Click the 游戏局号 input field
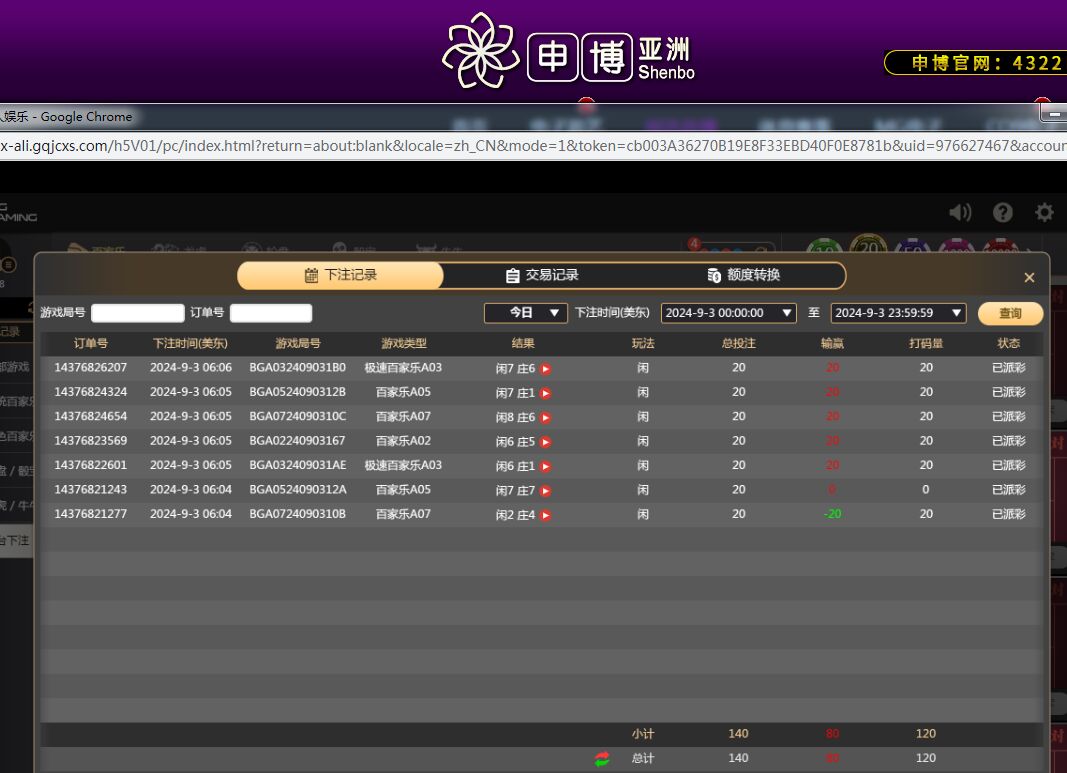Screen dimensions: 1067x773 (138, 313)
